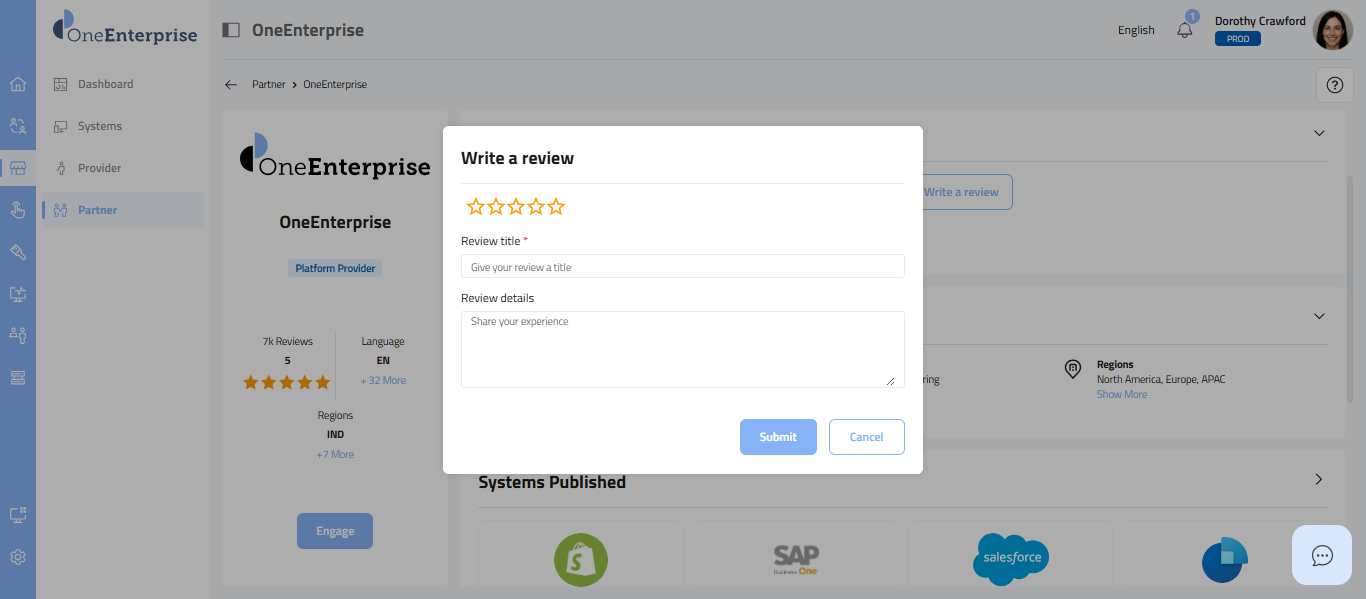Click the back arrow beside Partner breadcrumb
This screenshot has width=1366, height=599.
click(231, 85)
